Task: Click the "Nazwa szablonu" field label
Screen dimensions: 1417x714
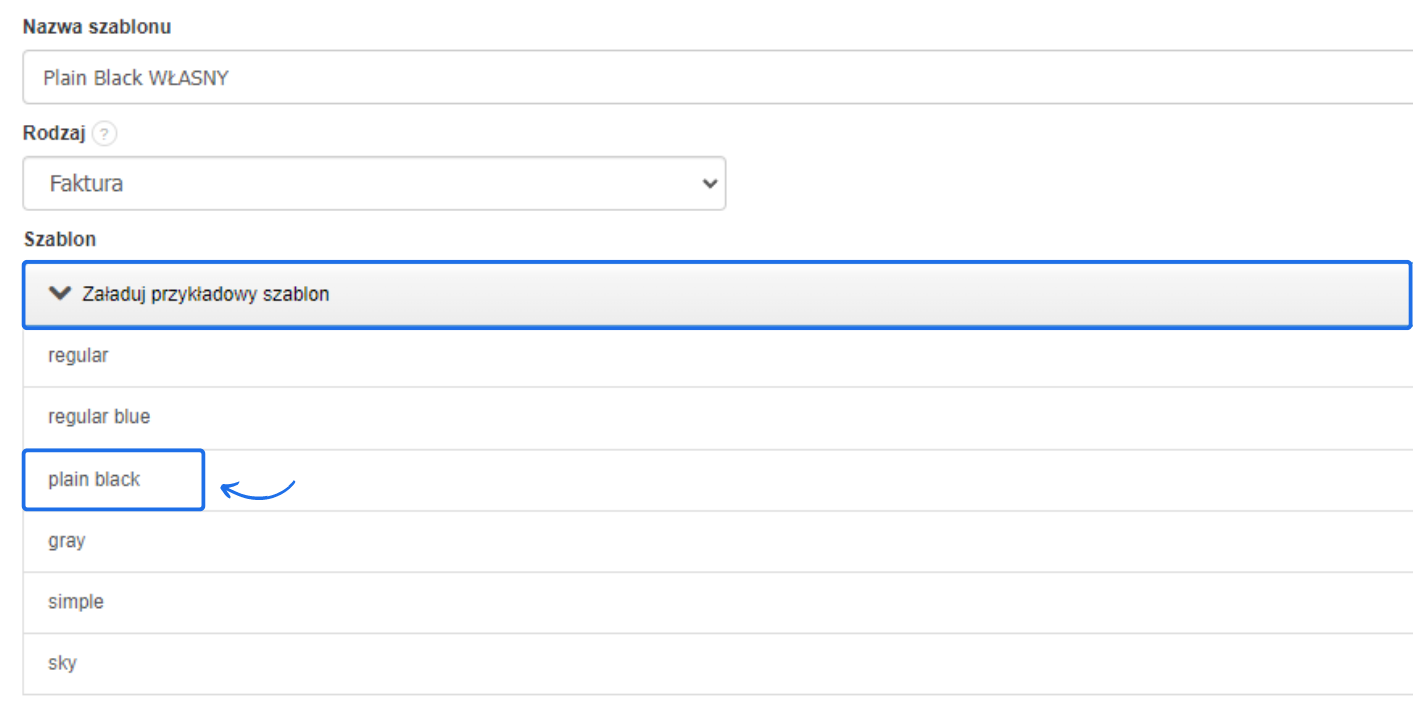Action: click(x=97, y=28)
